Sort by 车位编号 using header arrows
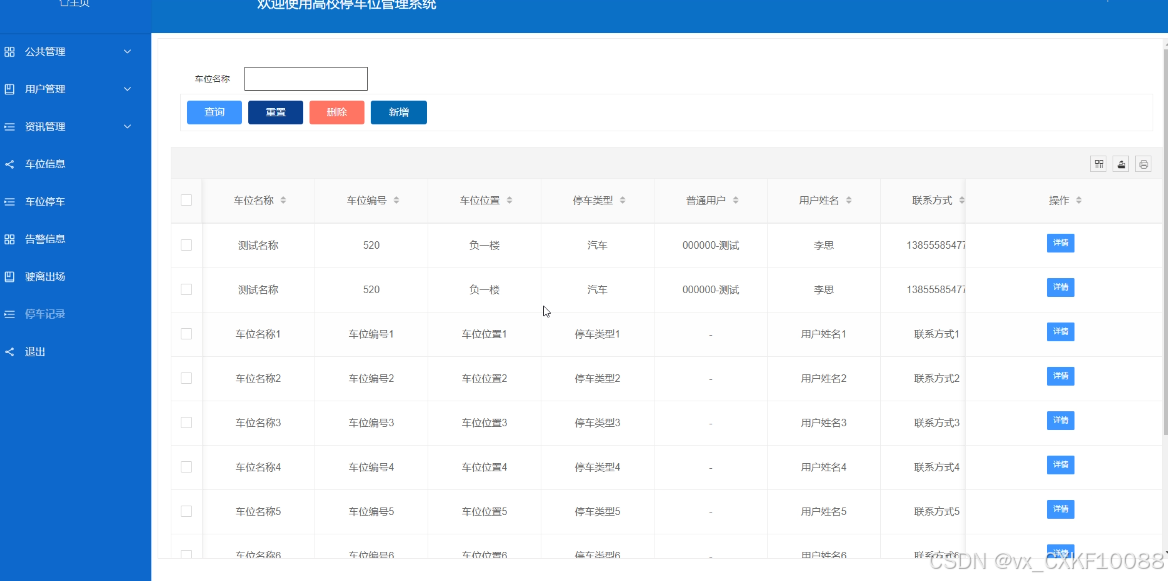 [x=396, y=200]
